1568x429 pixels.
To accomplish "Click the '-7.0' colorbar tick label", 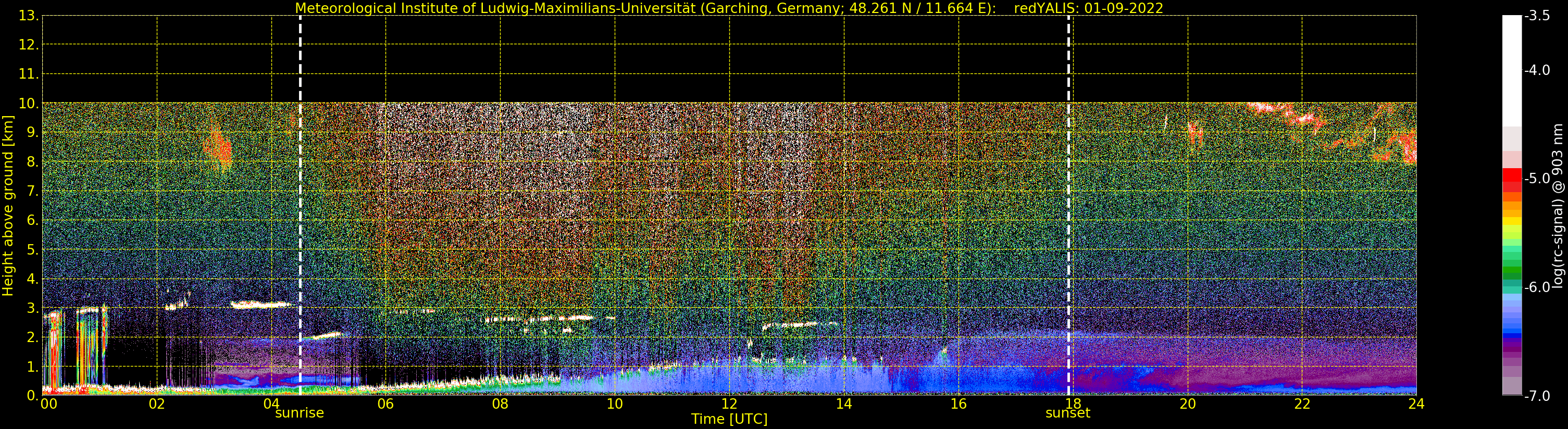I will pos(1537,396).
